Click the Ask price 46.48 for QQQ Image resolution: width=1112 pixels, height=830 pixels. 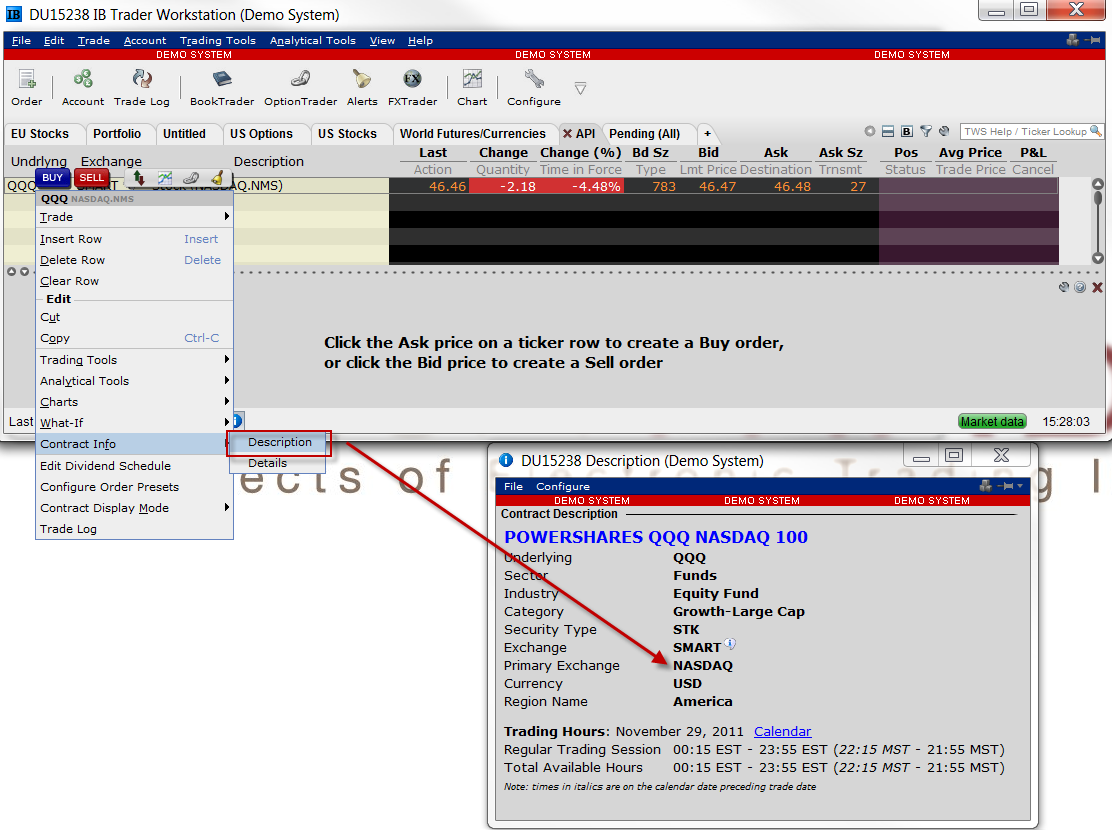click(791, 187)
